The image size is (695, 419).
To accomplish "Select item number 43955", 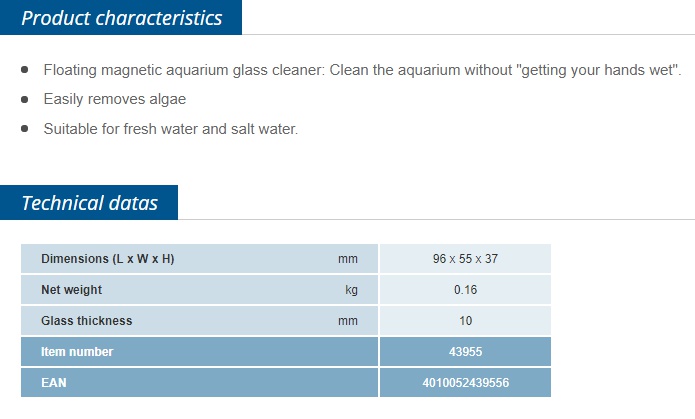I will pos(465,352).
